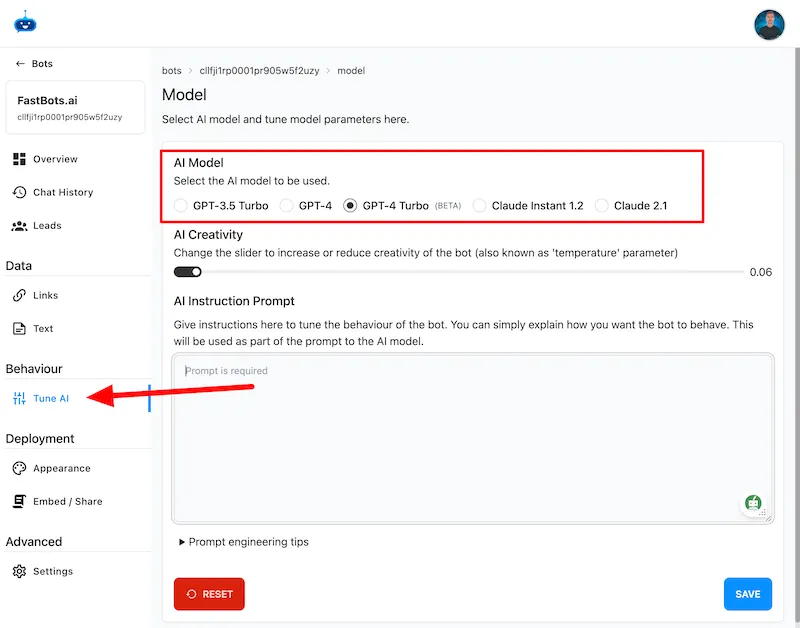Click the Settings gear icon

tap(19, 571)
